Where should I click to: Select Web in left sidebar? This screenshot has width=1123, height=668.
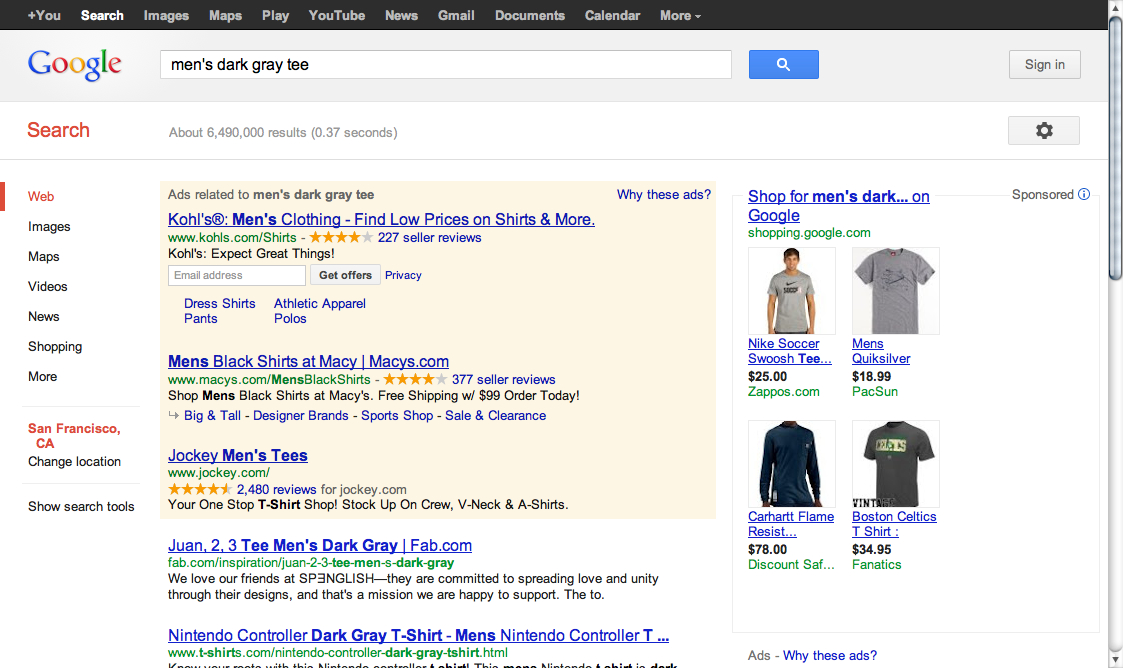[x=41, y=196]
